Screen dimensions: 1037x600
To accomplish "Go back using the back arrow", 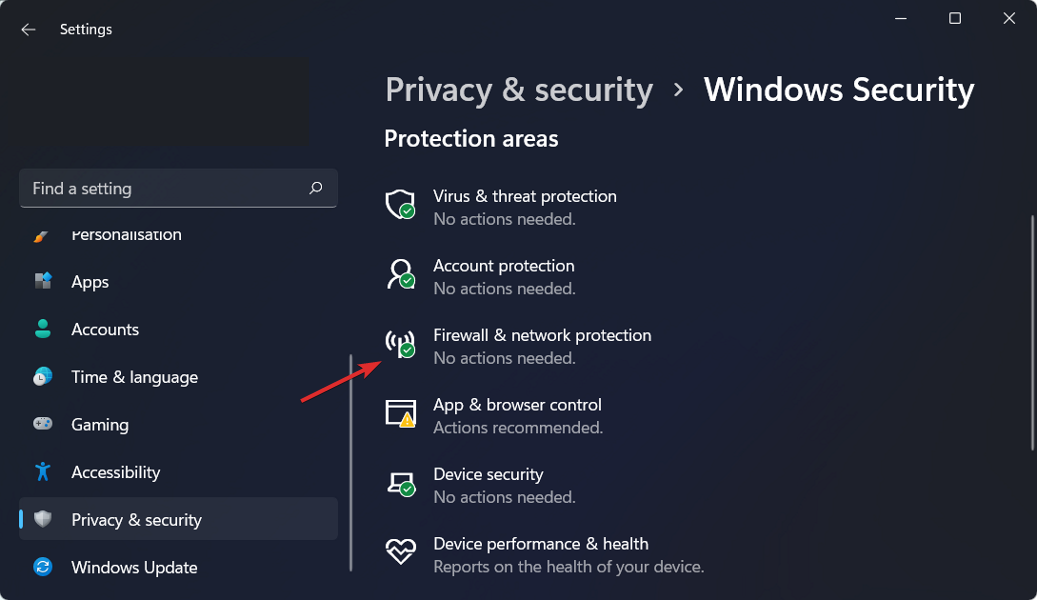I will pos(28,30).
